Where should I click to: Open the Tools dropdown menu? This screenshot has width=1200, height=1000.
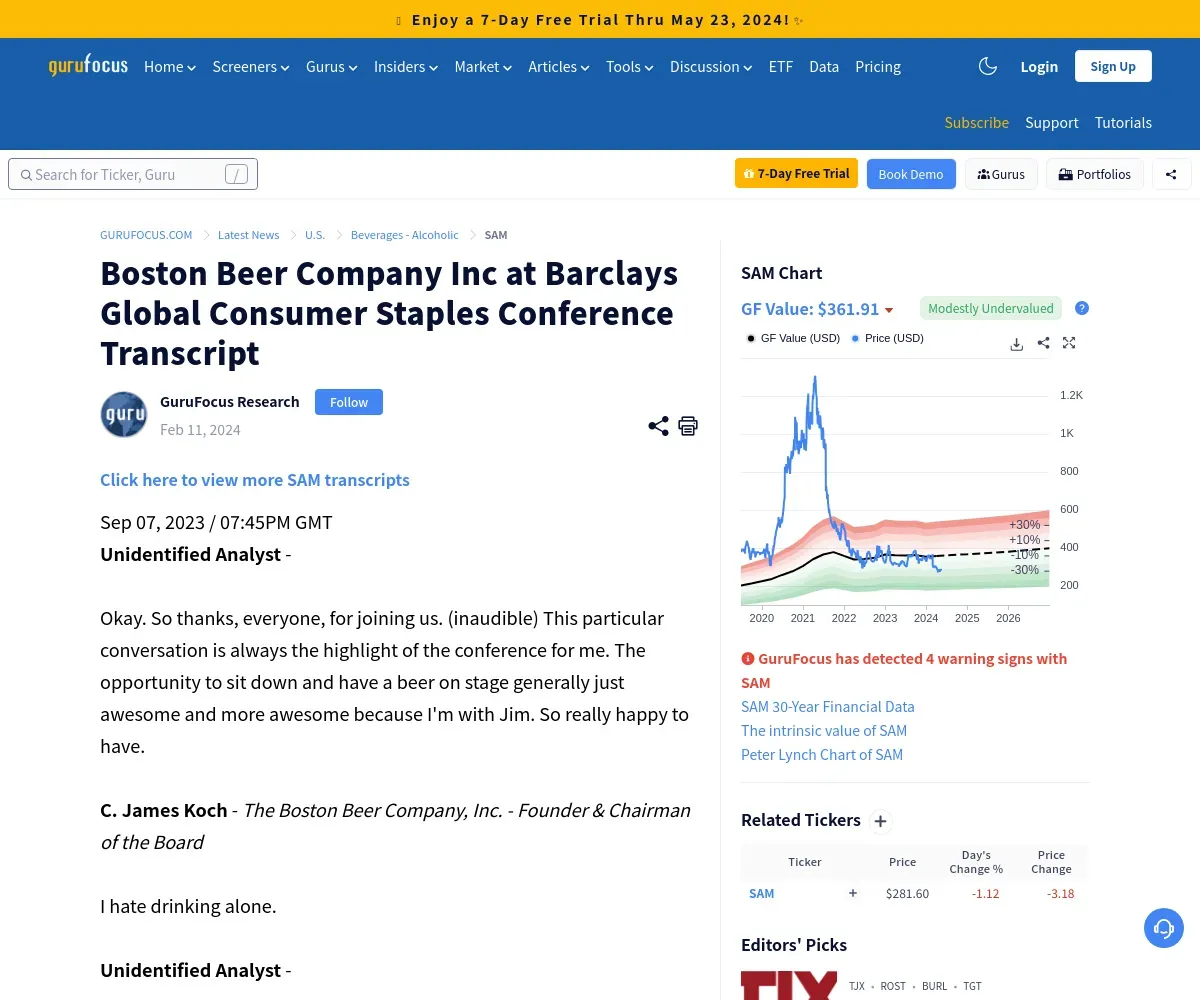coord(630,66)
